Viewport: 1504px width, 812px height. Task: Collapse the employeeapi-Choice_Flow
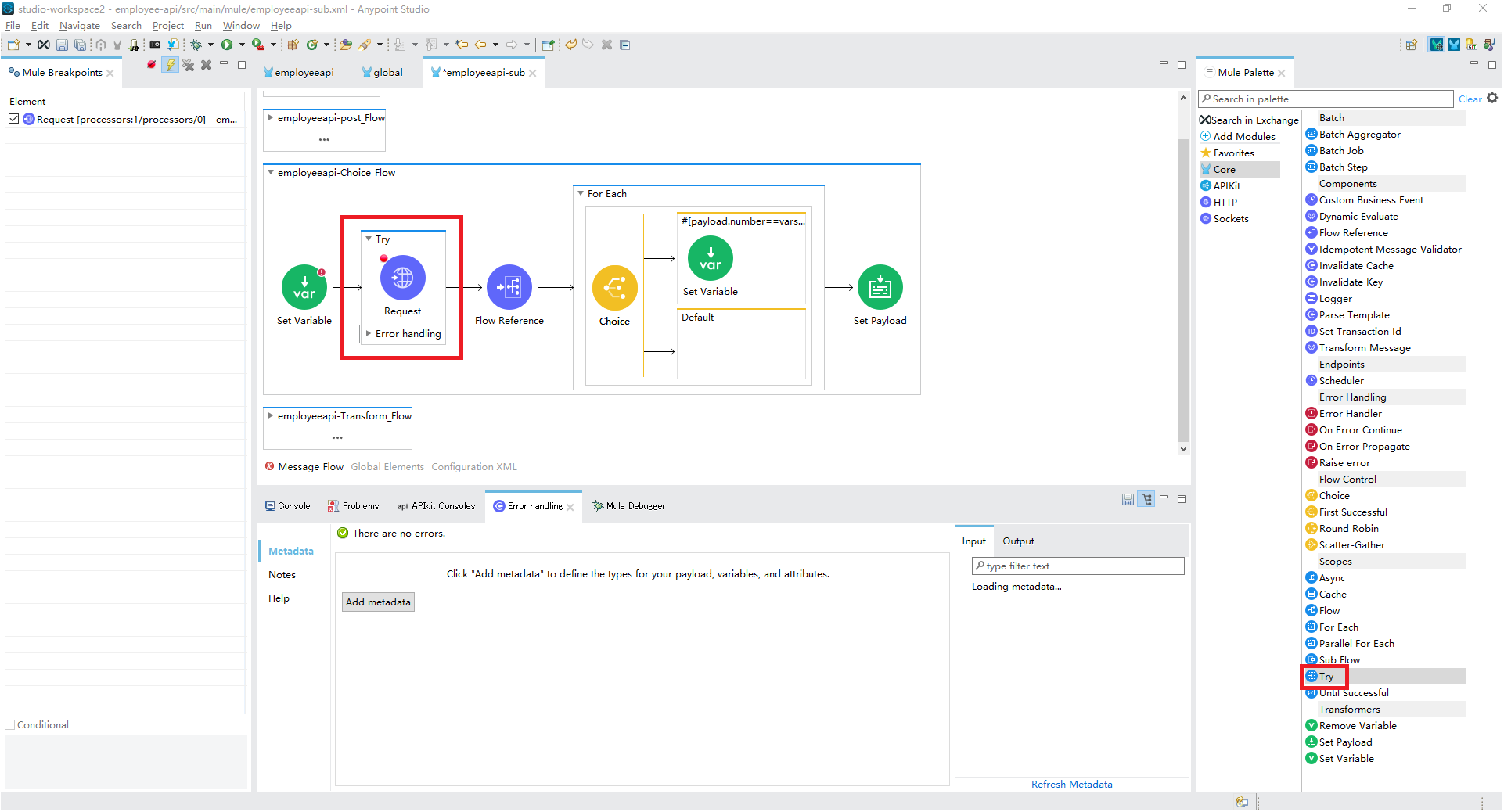271,173
